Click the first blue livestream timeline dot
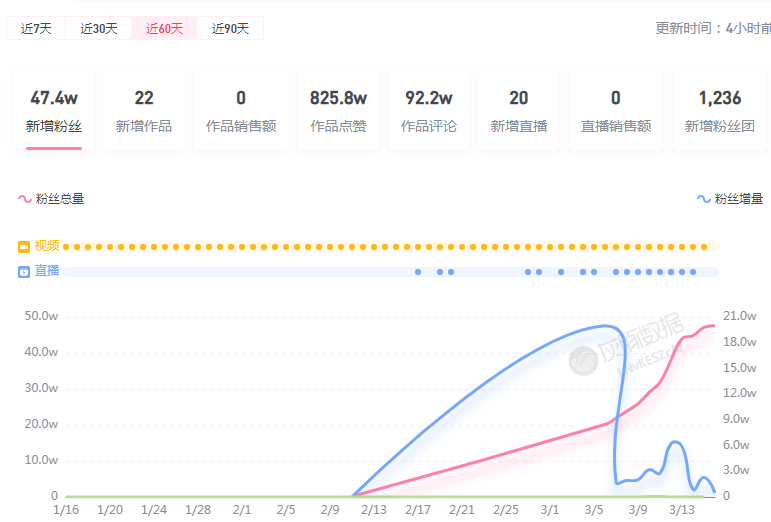This screenshot has width=771, height=522. point(418,272)
